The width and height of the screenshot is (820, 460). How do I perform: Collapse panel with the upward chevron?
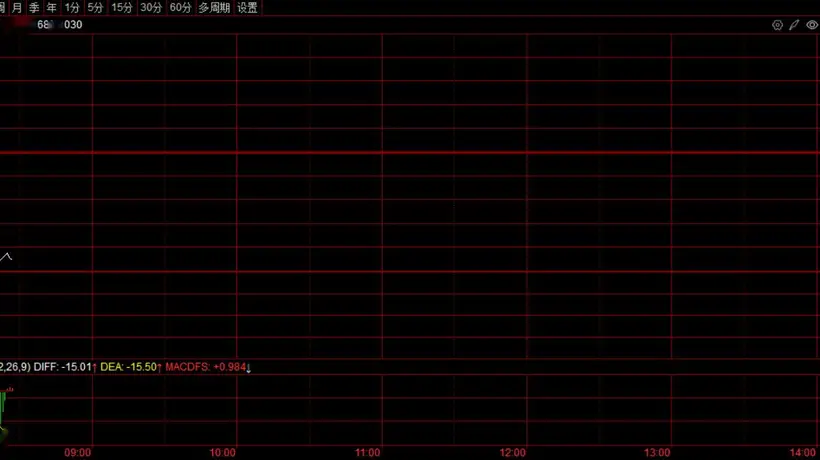(6, 257)
